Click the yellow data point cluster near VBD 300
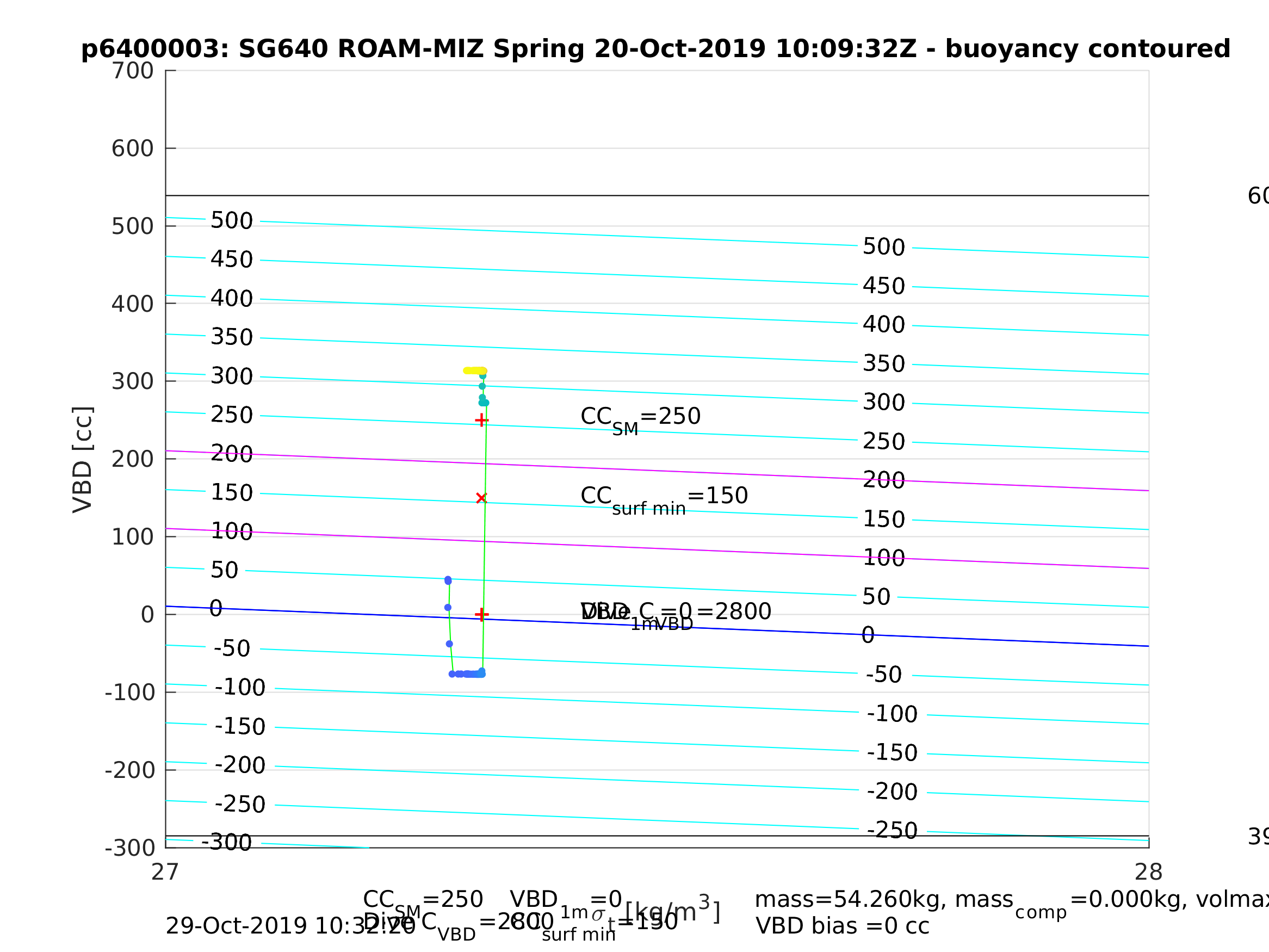Viewport: 1269px width, 952px height. point(475,370)
